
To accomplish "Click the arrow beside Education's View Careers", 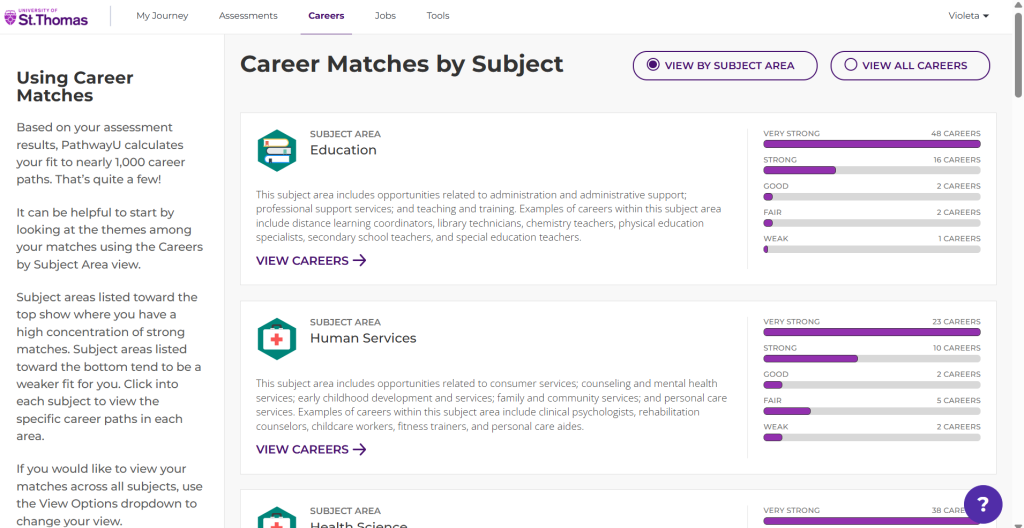I will click(x=360, y=261).
